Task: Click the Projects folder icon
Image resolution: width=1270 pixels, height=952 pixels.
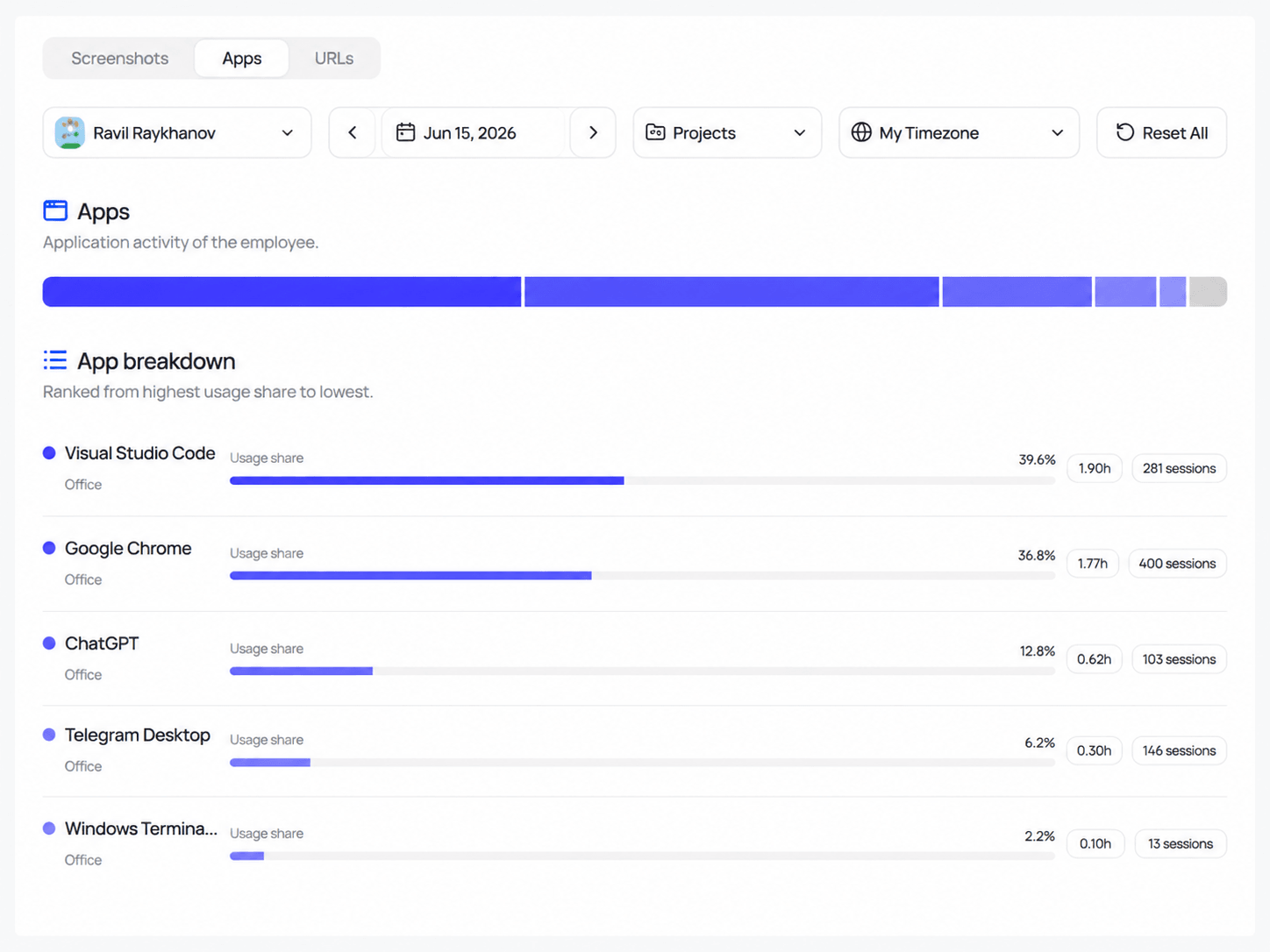Action: 655,132
